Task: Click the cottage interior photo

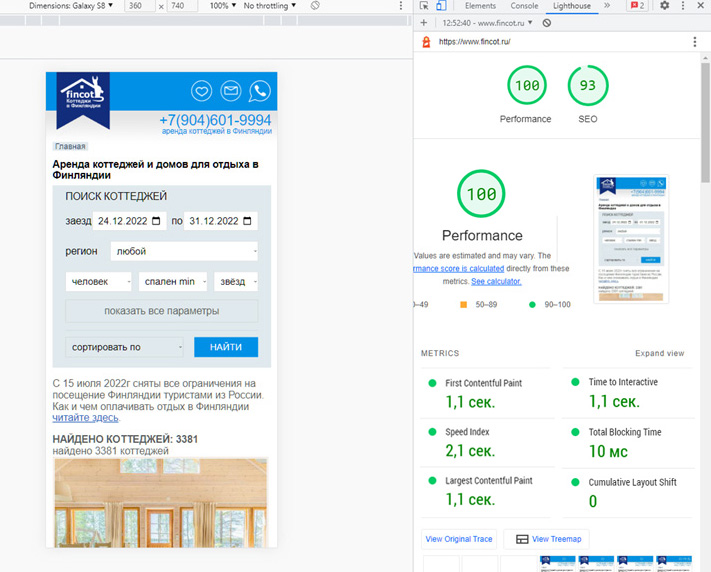Action: (161, 503)
